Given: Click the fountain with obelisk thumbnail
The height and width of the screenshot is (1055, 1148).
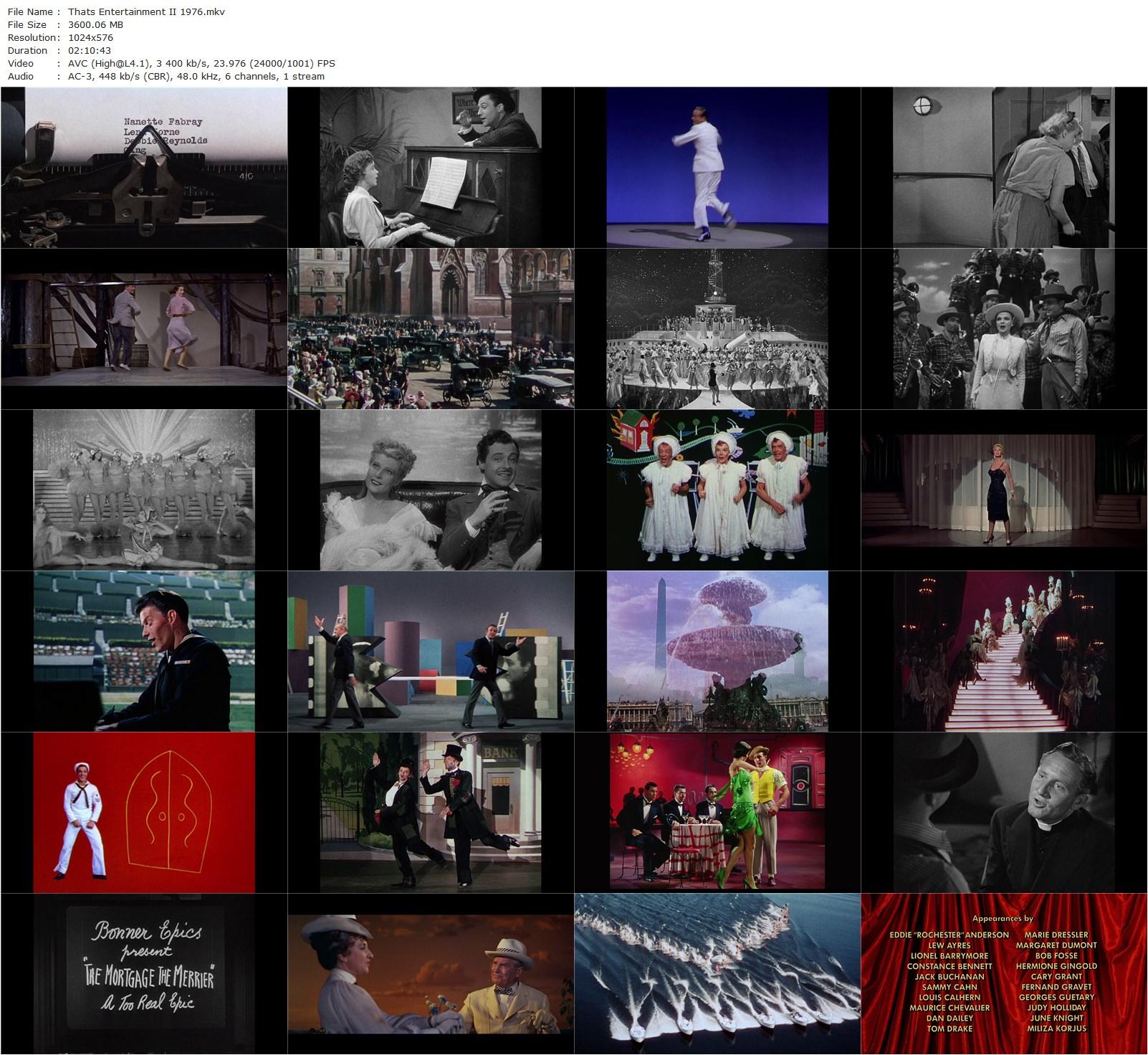Looking at the screenshot, I should click(717, 651).
